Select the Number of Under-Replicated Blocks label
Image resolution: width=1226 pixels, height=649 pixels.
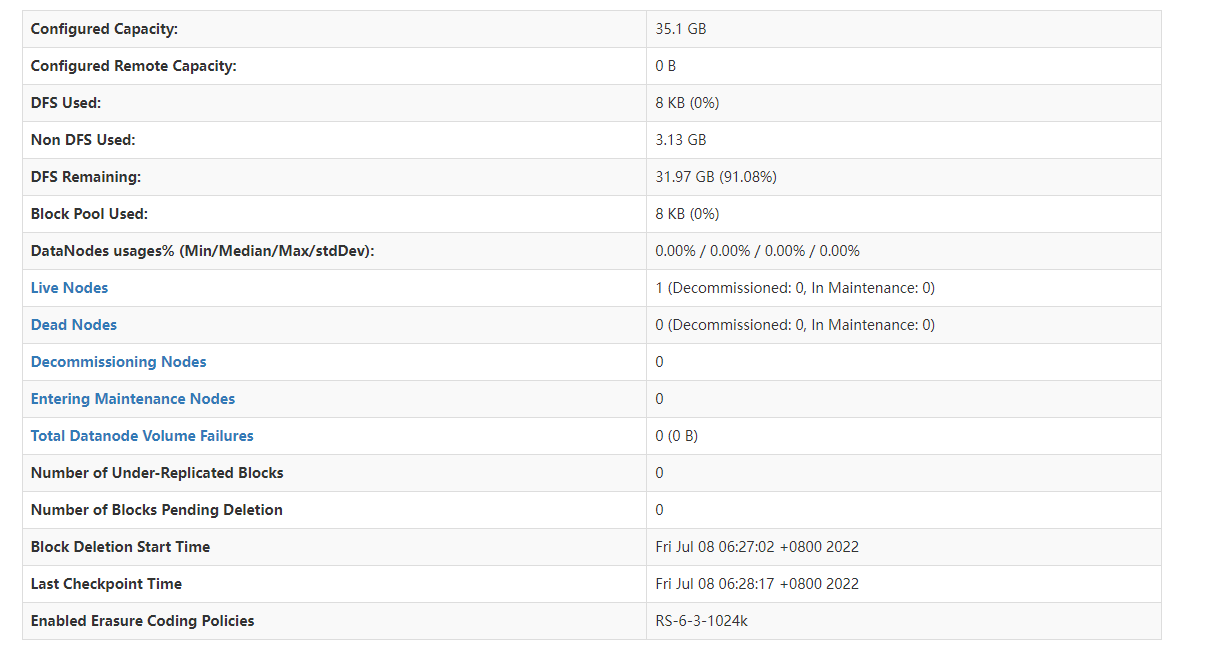tap(157, 473)
